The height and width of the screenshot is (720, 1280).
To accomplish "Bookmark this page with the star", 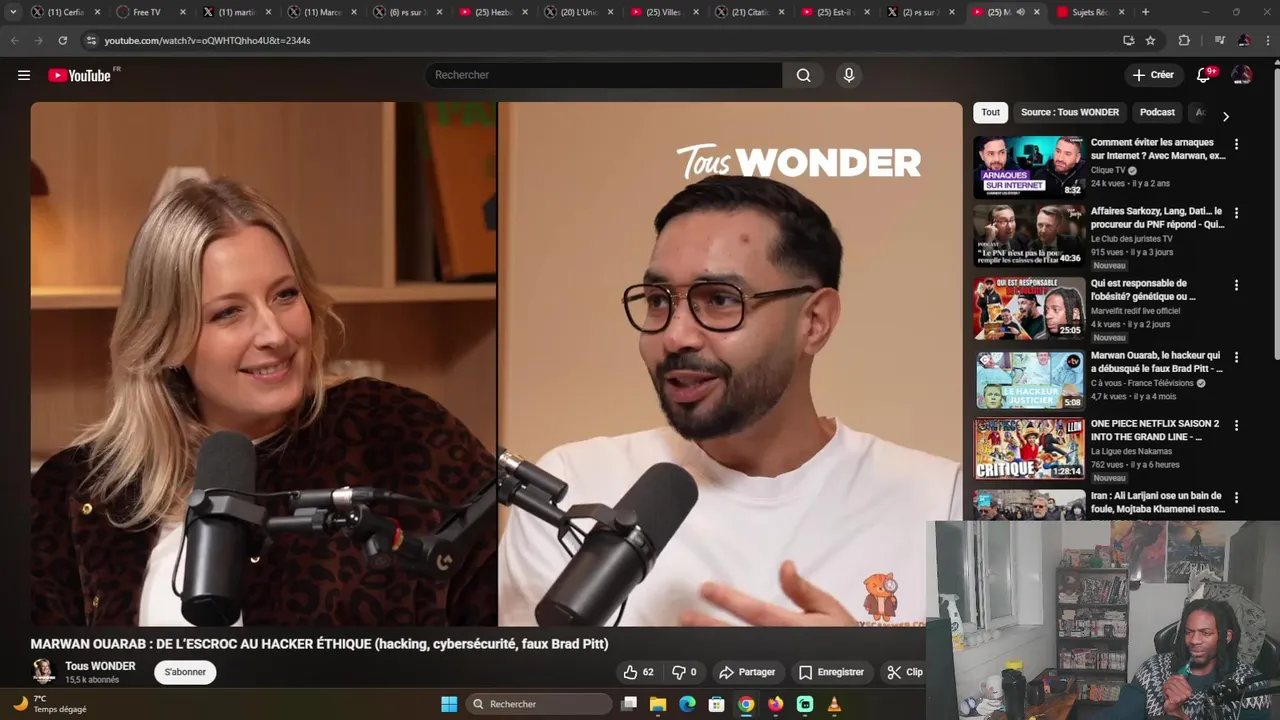I will pyautogui.click(x=1150, y=40).
